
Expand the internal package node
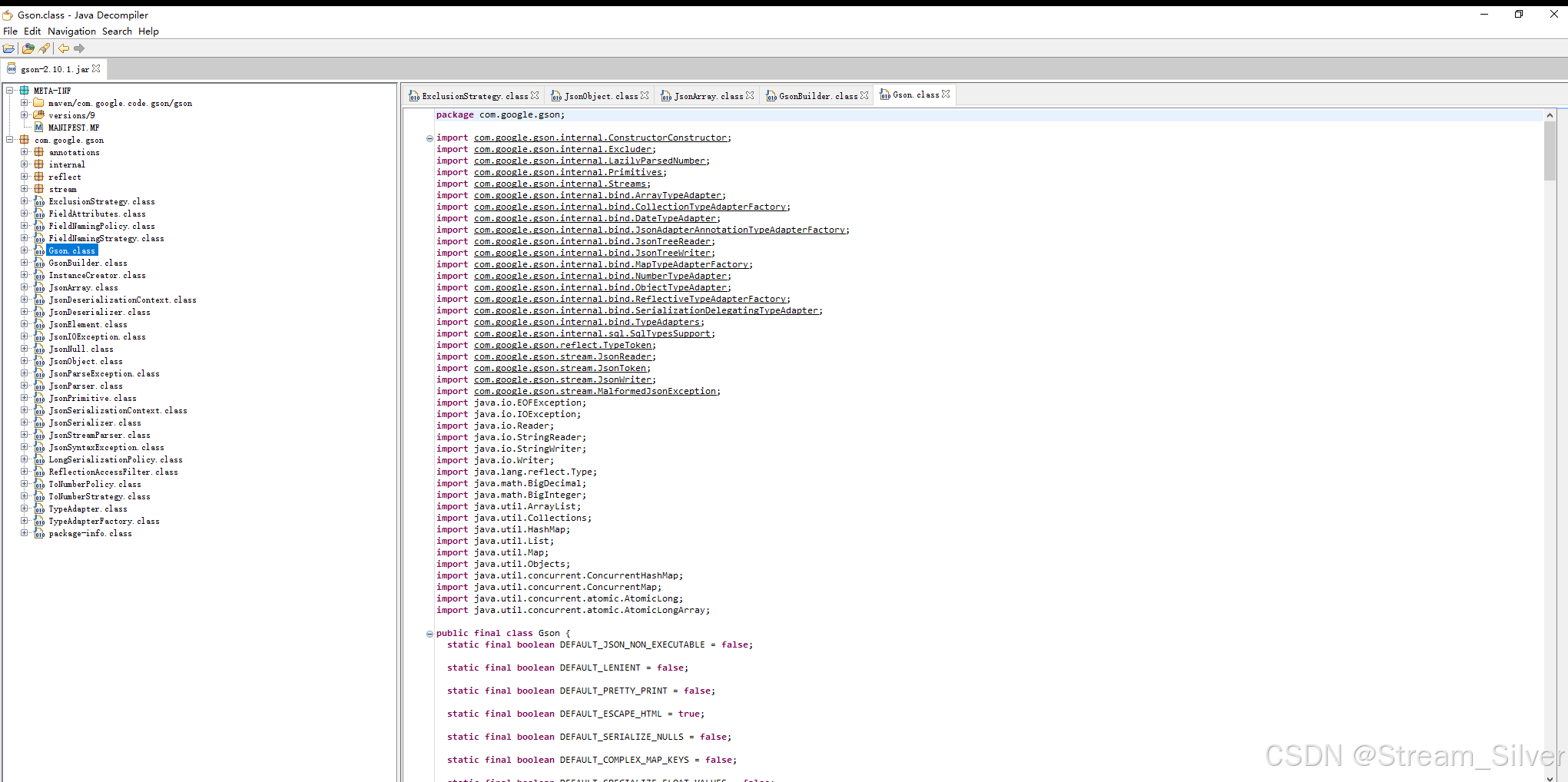pos(24,164)
